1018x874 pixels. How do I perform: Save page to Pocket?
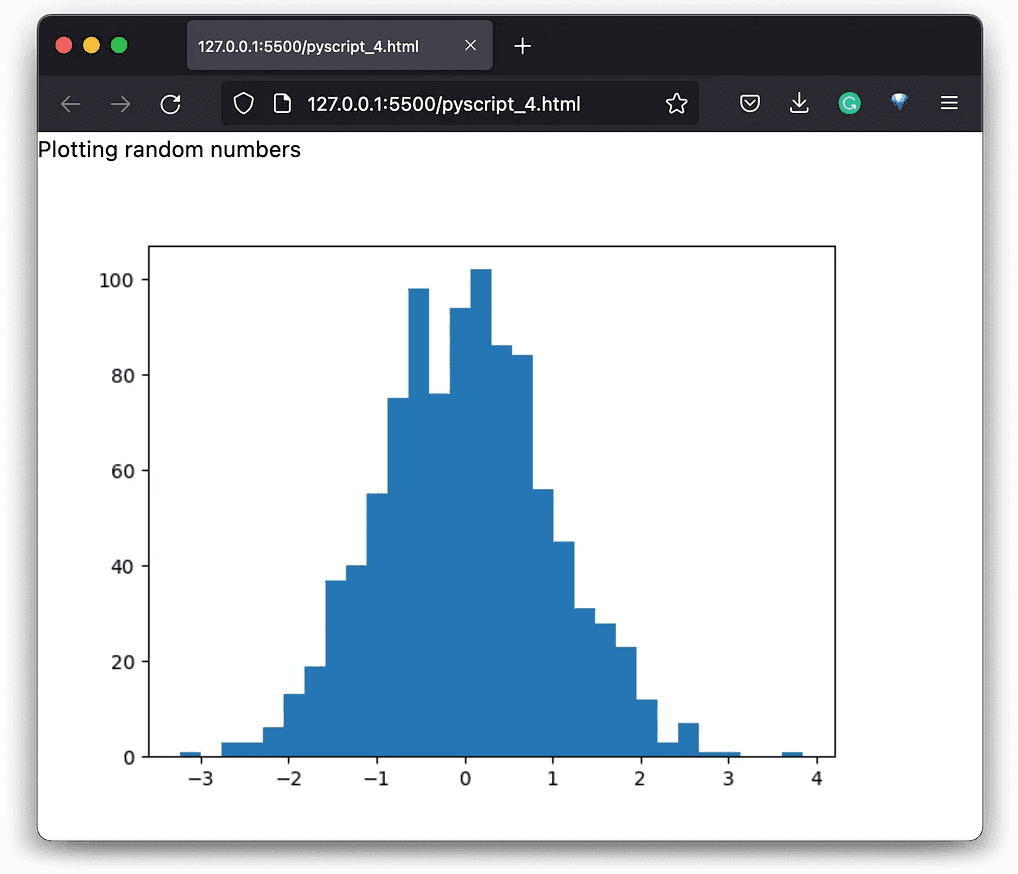click(750, 103)
